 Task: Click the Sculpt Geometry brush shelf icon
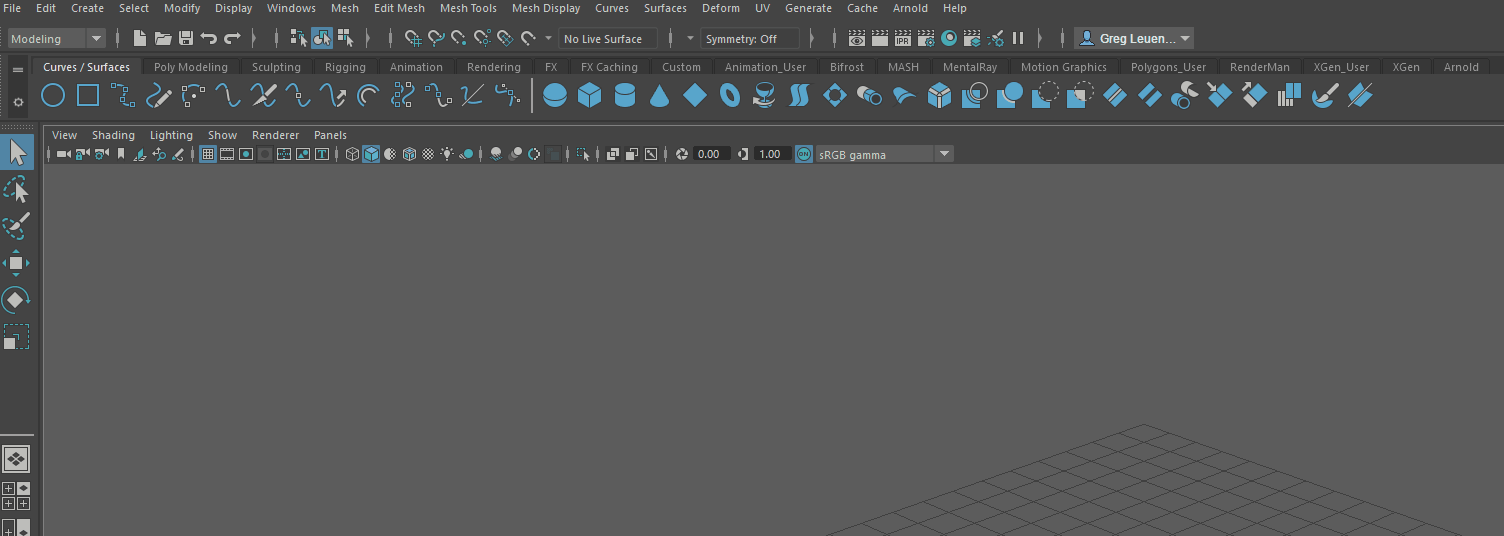(x=1324, y=96)
